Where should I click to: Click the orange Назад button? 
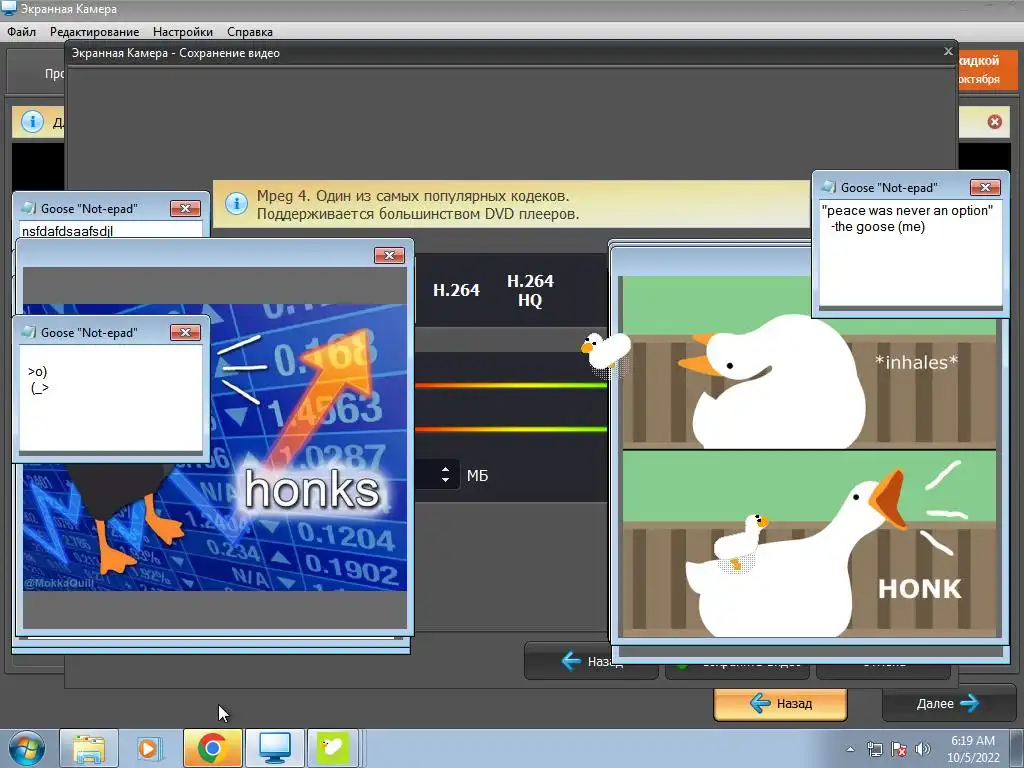780,703
